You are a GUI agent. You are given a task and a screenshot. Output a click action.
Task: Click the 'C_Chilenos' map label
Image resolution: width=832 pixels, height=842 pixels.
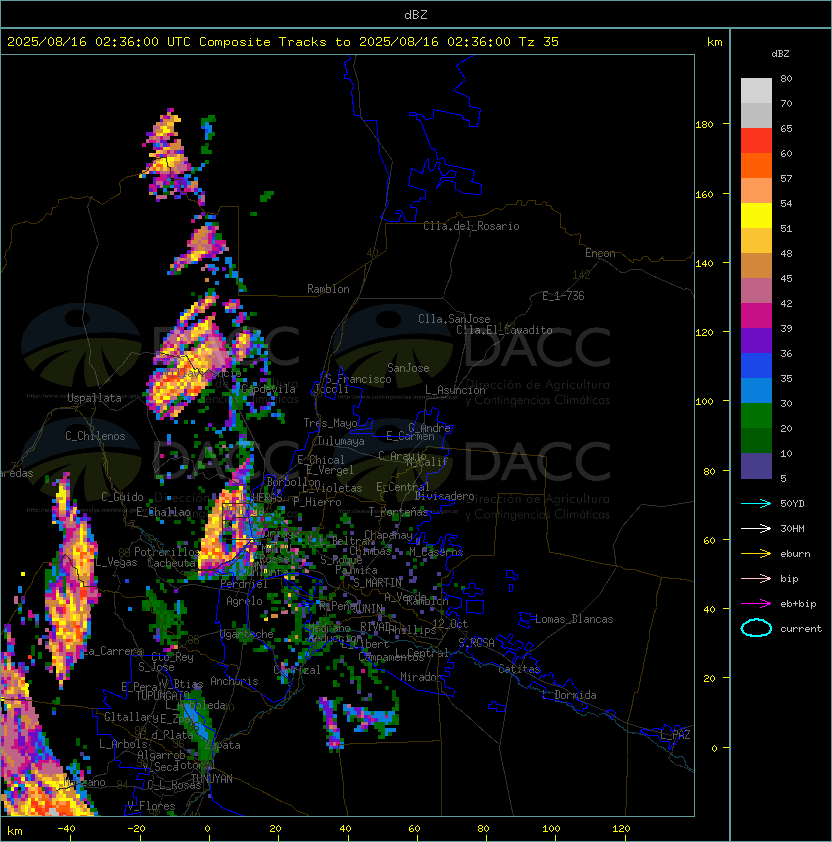[95, 436]
